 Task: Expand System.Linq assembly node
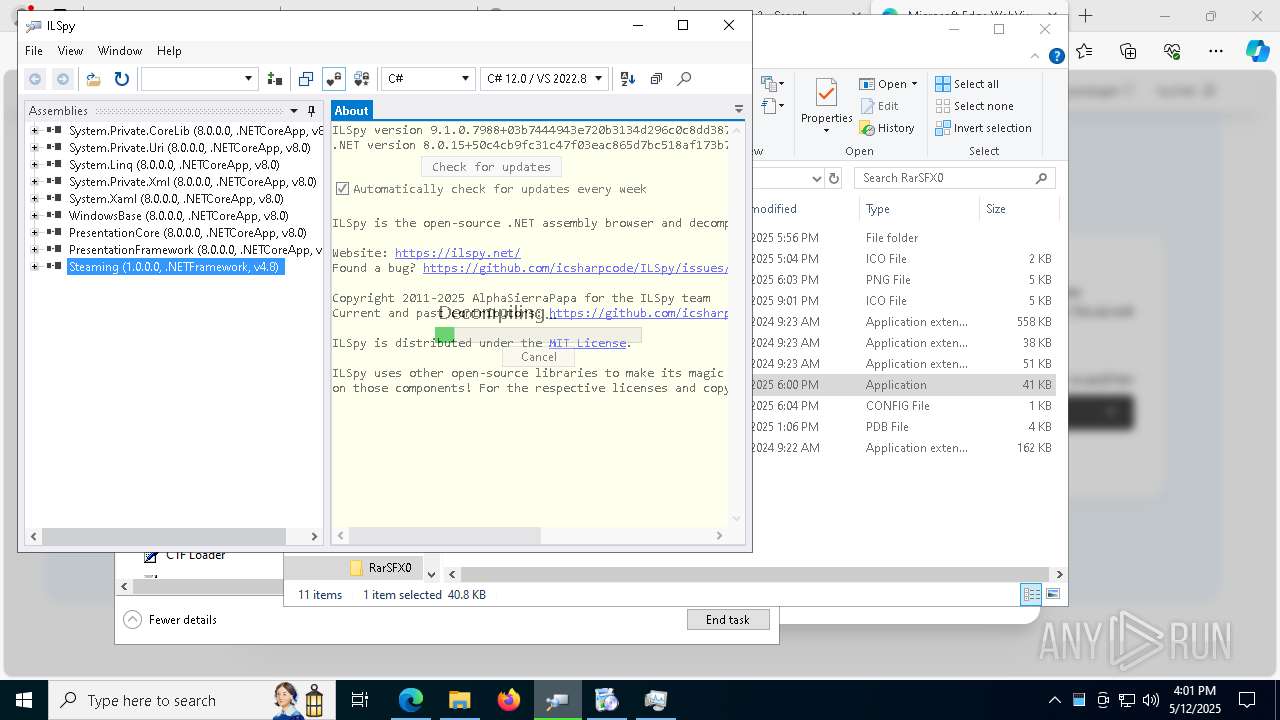point(35,165)
